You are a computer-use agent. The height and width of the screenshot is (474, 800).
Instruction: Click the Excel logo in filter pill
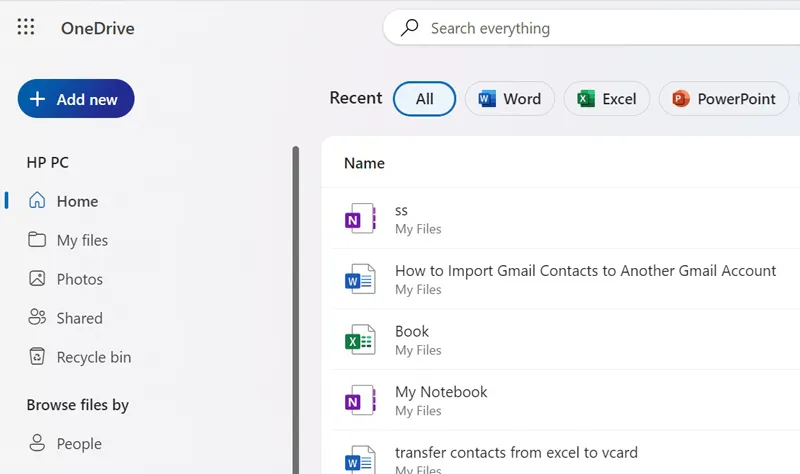[x=586, y=98]
